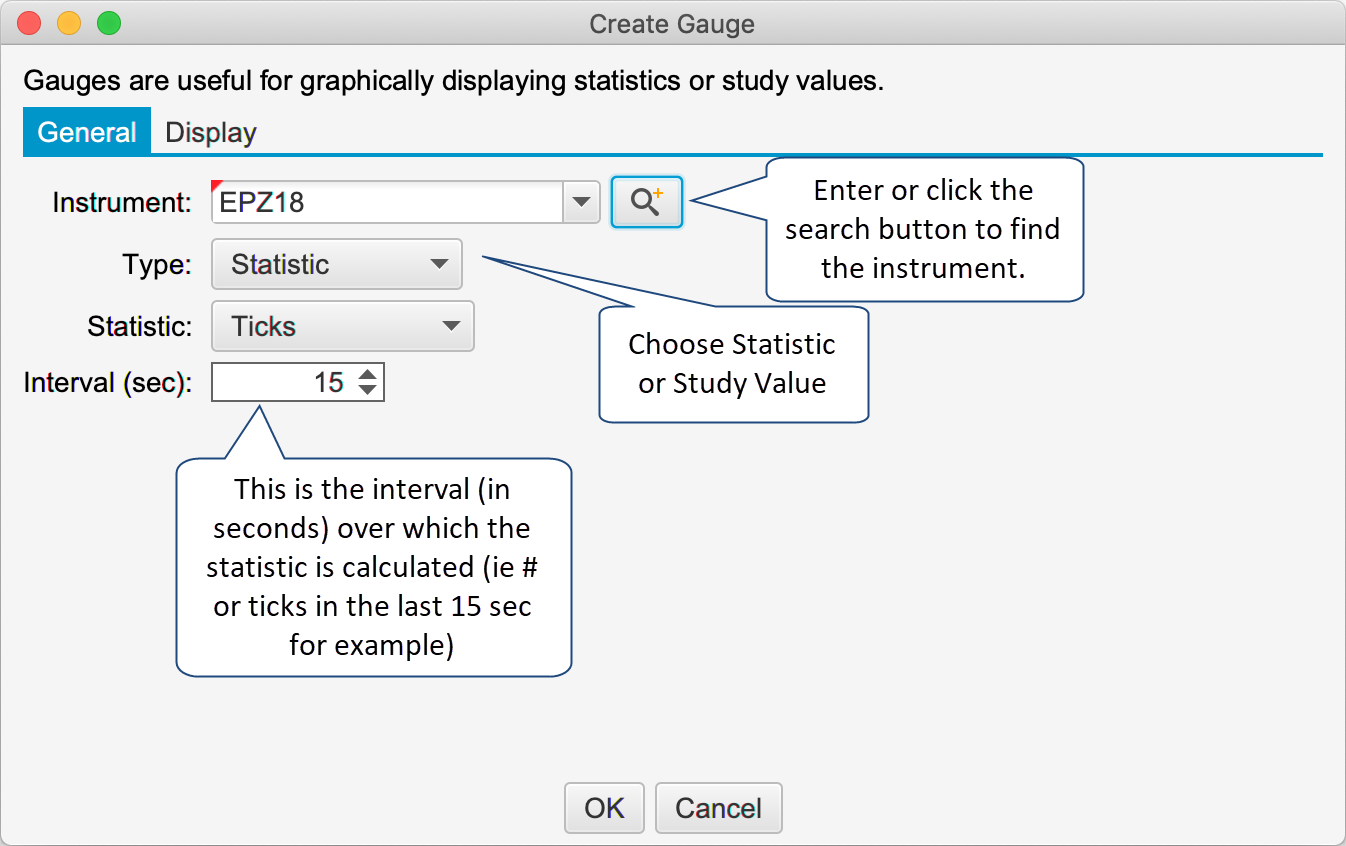Increase Interval with the up arrow
The height and width of the screenshot is (846, 1346).
click(368, 375)
